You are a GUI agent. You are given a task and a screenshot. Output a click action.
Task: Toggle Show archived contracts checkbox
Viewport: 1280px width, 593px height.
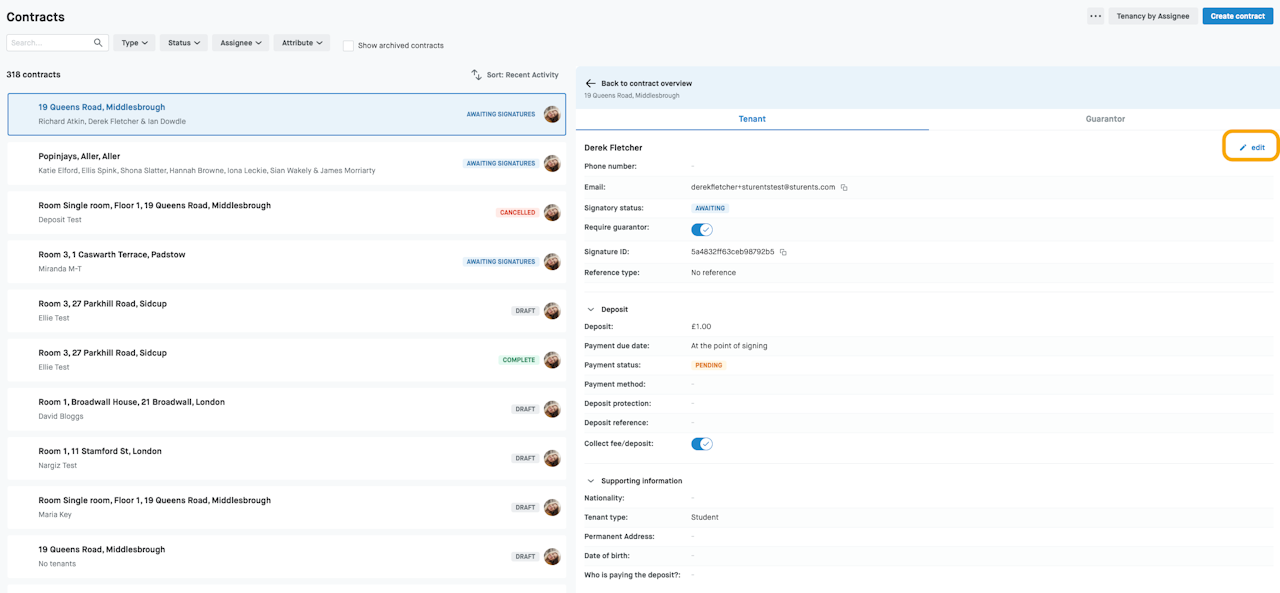tap(348, 45)
